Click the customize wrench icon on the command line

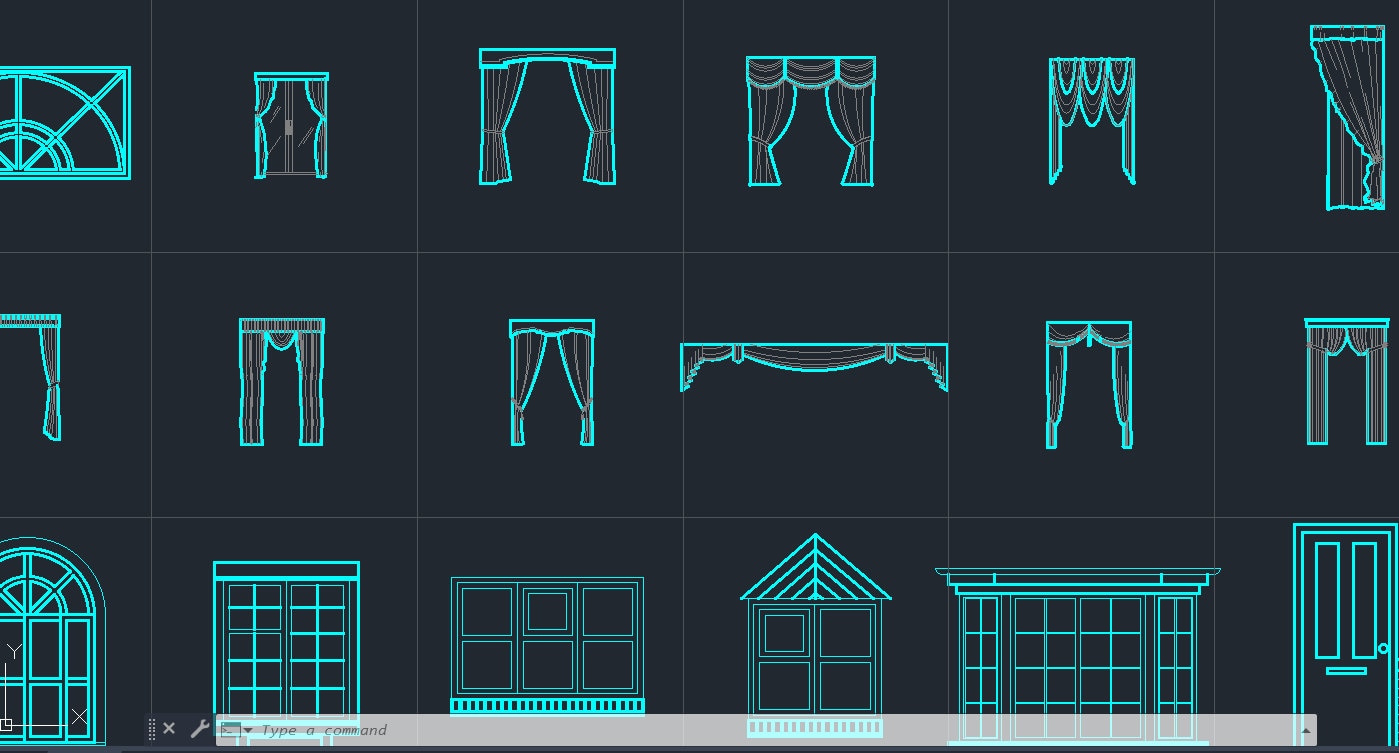pos(199,728)
